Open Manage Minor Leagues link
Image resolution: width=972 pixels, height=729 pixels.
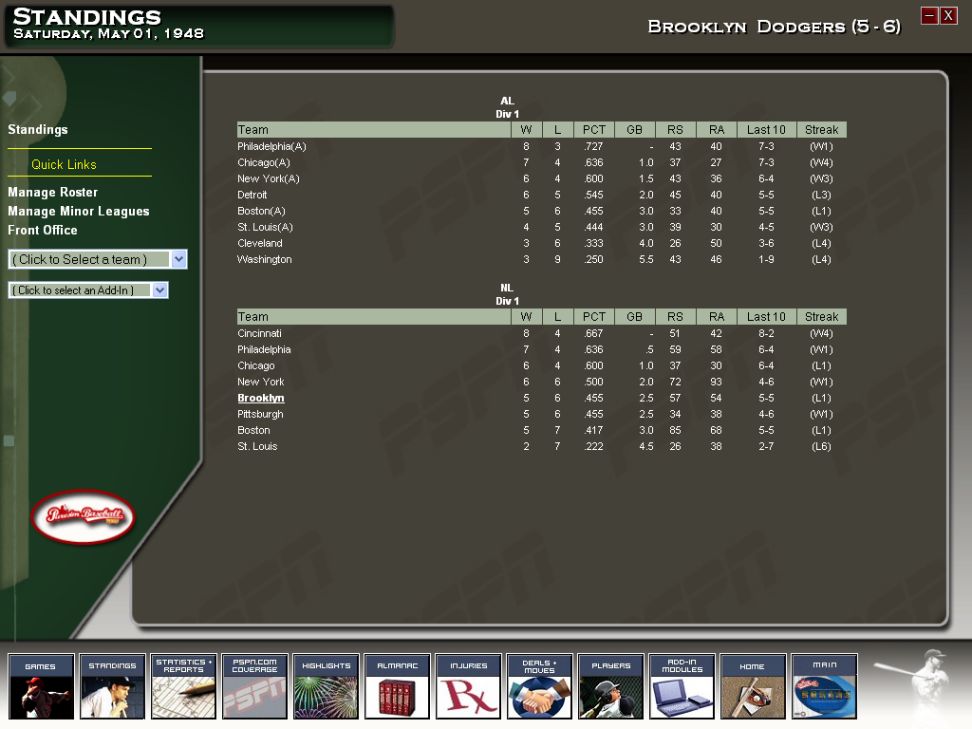(78, 211)
